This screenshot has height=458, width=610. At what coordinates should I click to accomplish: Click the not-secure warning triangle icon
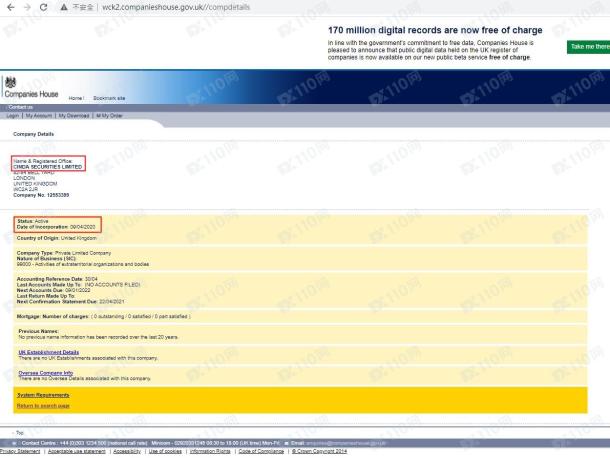(x=64, y=7)
